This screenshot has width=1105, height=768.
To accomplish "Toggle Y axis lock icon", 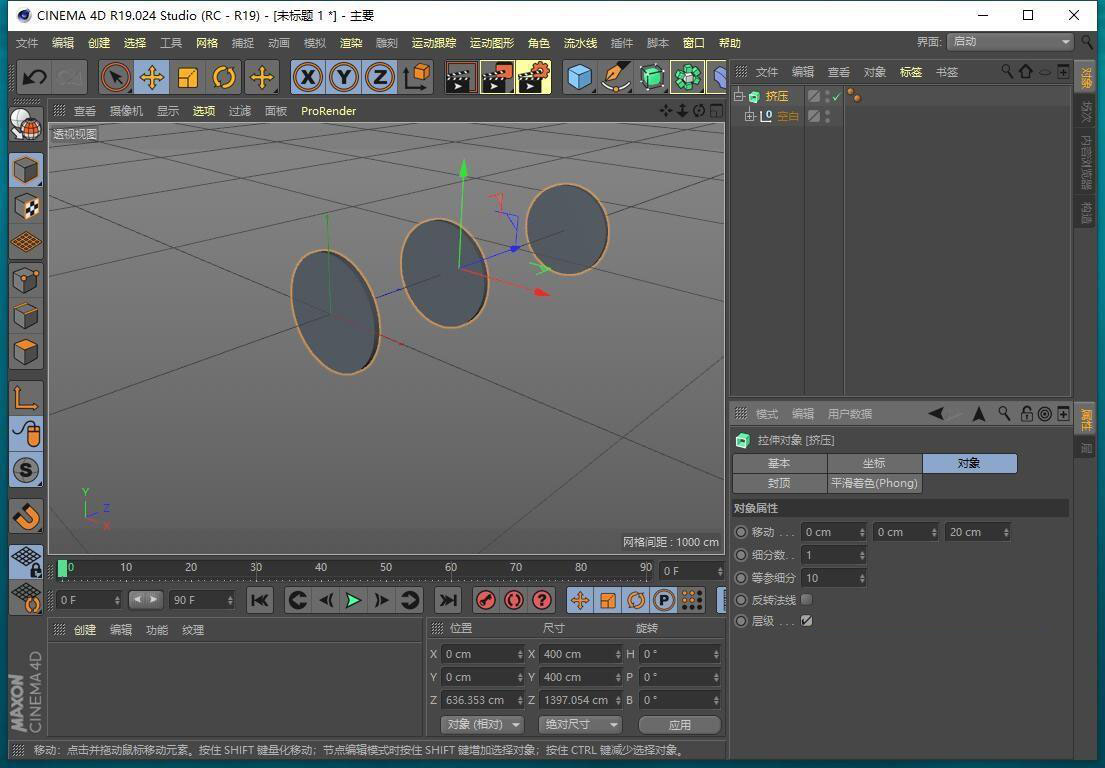I will tap(344, 77).
